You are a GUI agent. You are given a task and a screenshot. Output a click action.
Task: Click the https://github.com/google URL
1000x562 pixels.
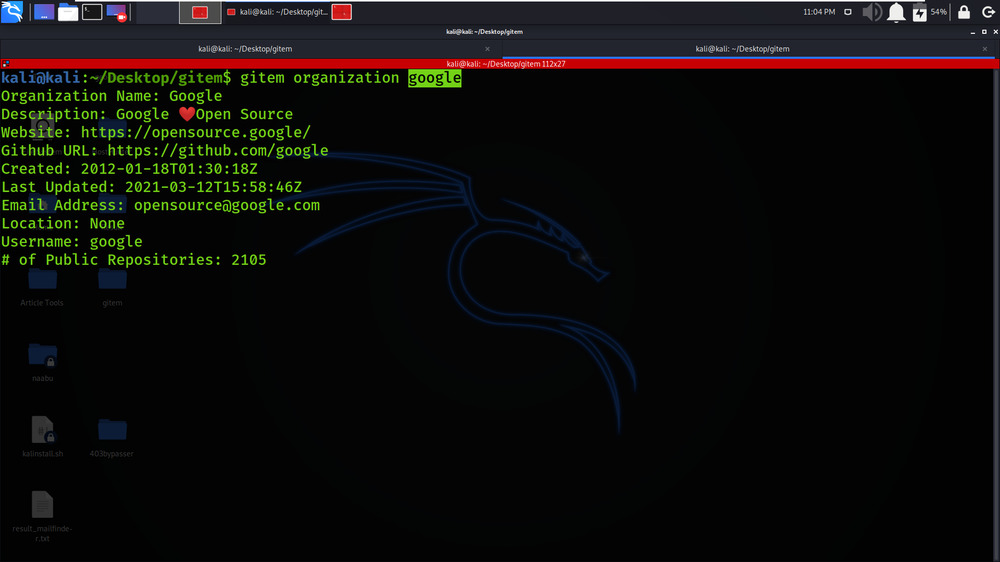tap(217, 151)
